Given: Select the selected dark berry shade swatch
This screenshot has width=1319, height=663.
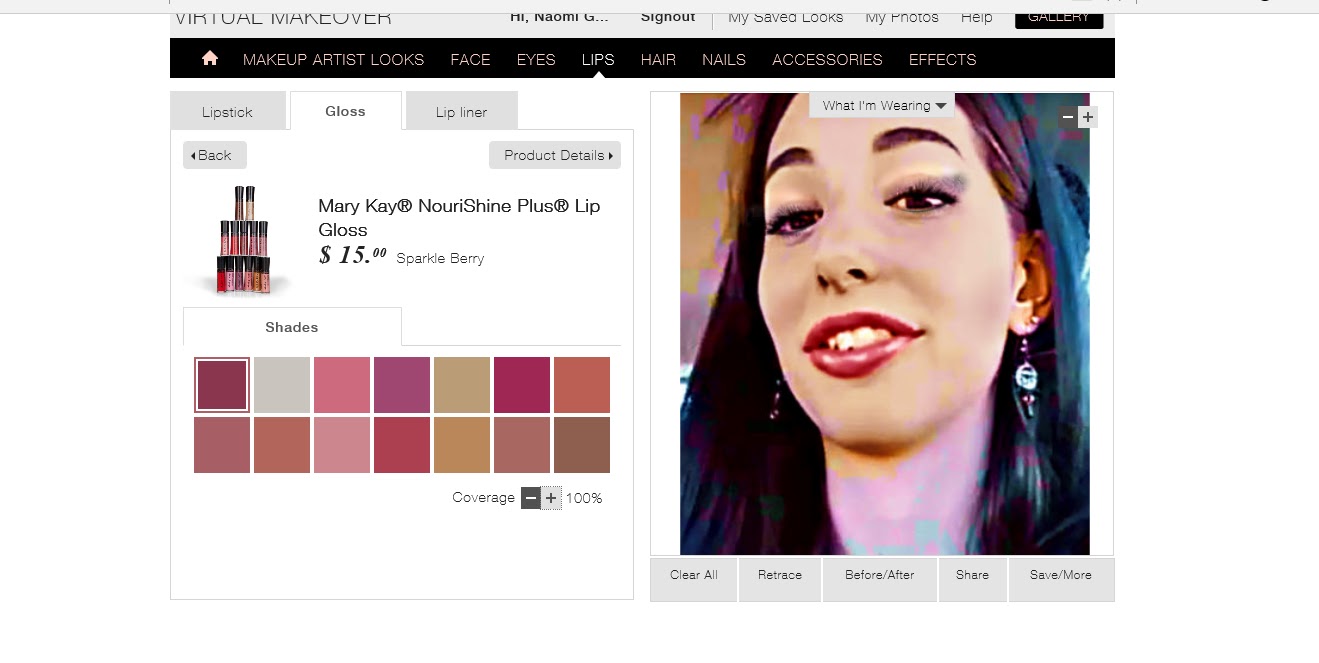Looking at the screenshot, I should (x=222, y=385).
